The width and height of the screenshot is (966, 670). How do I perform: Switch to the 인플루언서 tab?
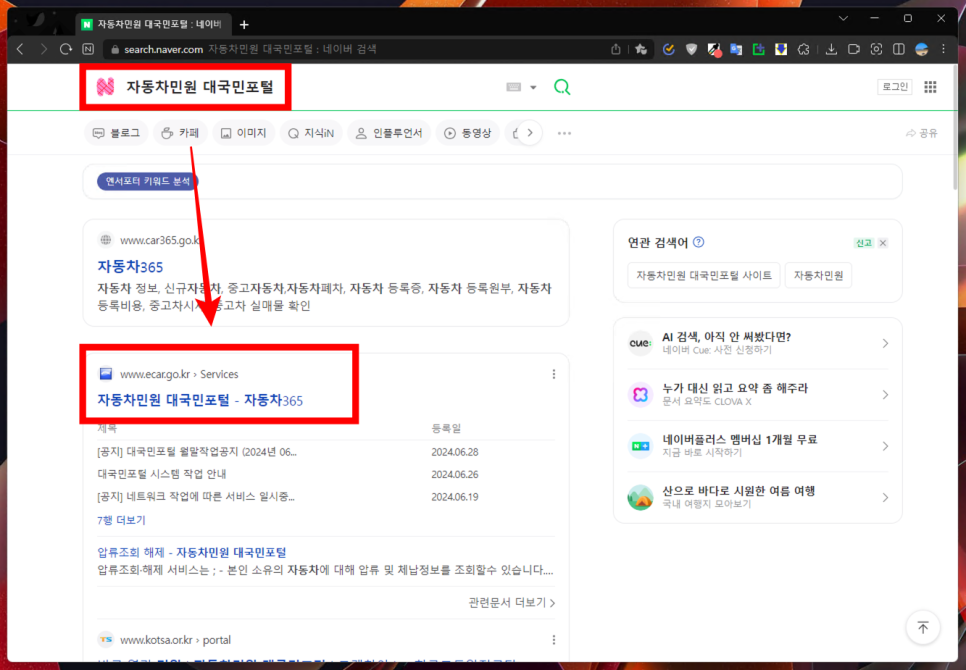389,133
